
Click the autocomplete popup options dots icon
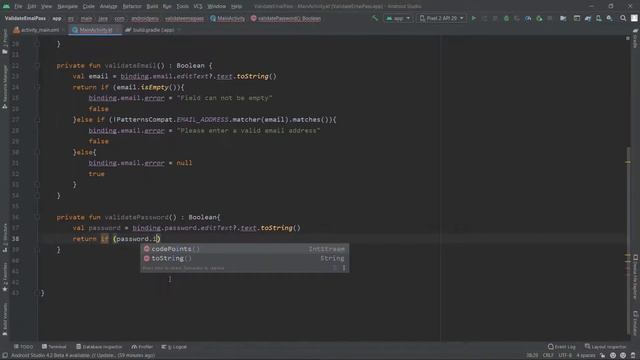click(x=344, y=268)
